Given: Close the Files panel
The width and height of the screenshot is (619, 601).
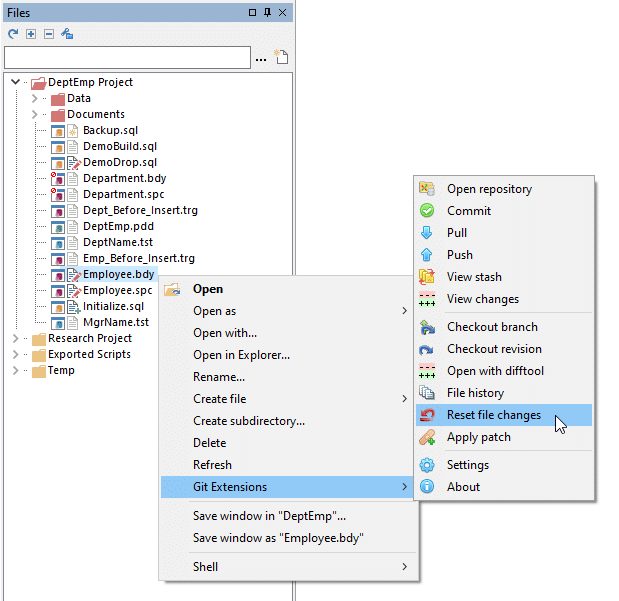Looking at the screenshot, I should [x=282, y=13].
